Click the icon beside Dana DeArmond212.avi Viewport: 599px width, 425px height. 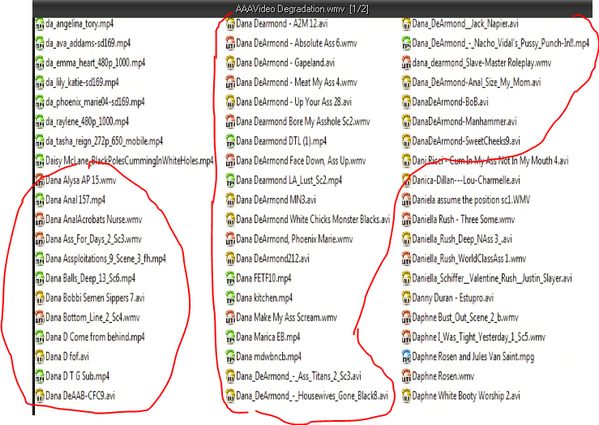click(x=230, y=259)
